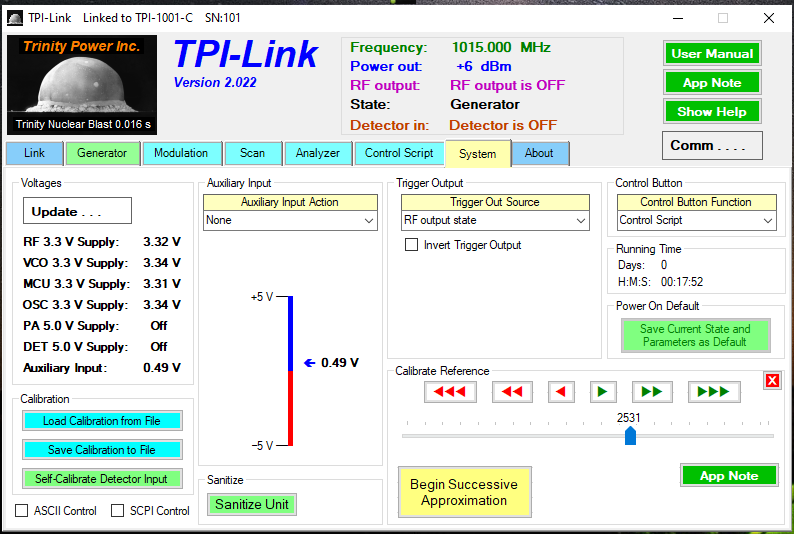Click Begin Successive Approximation
This screenshot has width=794, height=534.
point(464,492)
